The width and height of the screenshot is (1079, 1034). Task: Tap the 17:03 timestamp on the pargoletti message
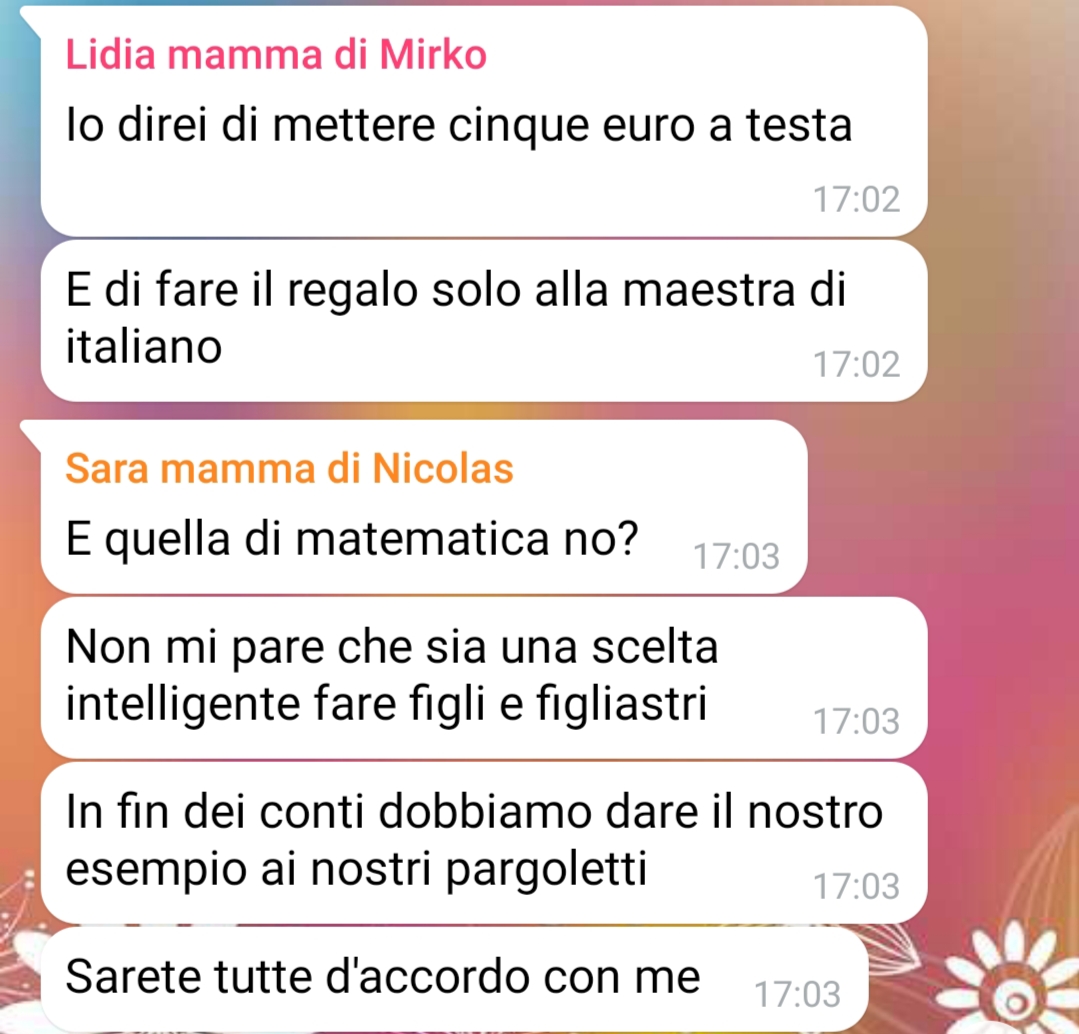point(856,887)
